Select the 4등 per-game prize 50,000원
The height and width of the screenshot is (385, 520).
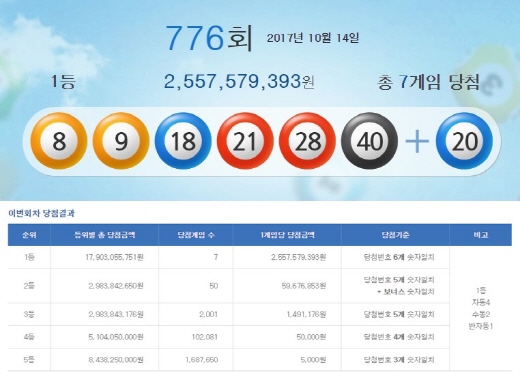click(311, 337)
